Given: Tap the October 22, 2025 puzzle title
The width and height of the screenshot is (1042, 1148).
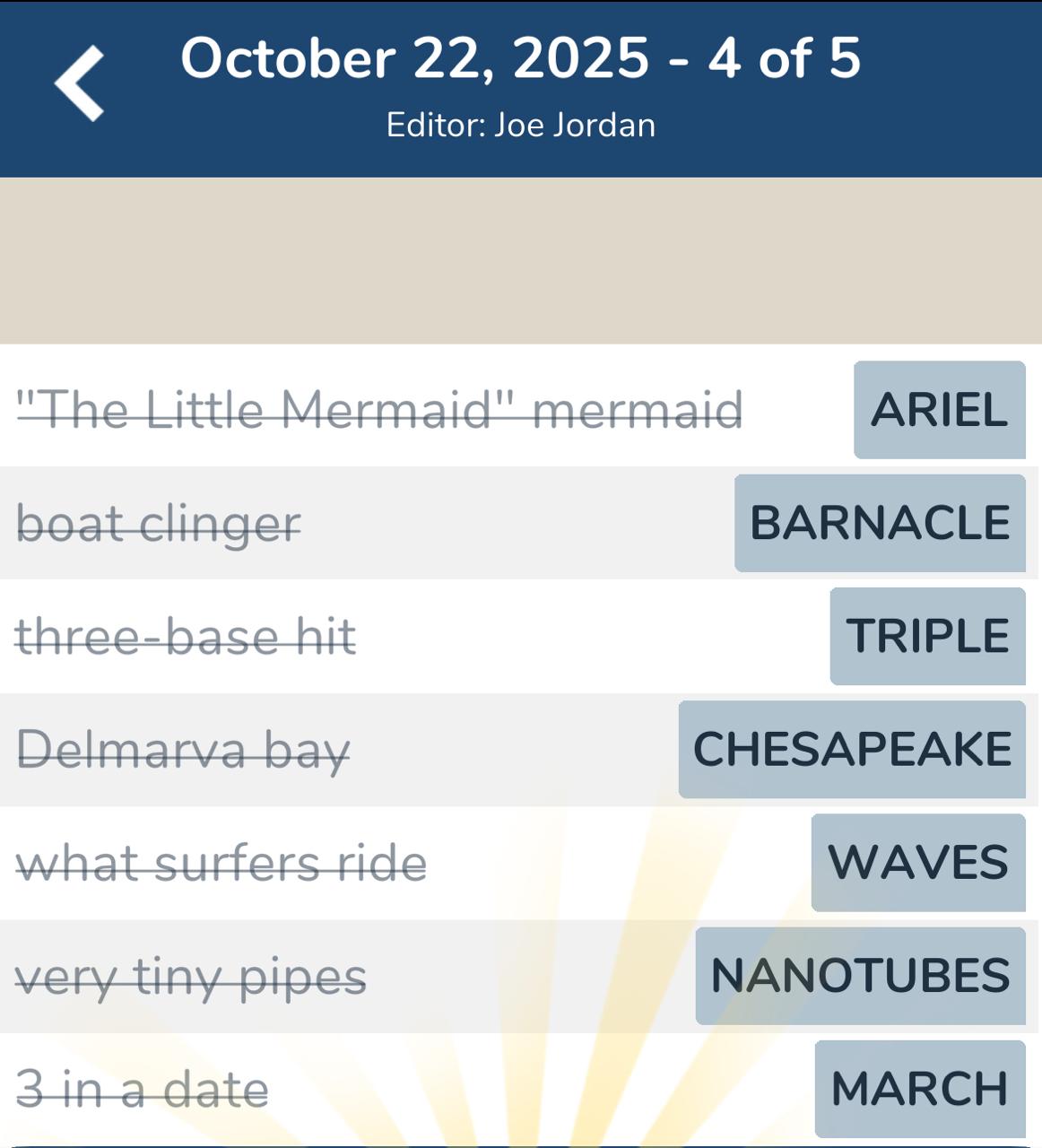Looking at the screenshot, I should point(520,58).
